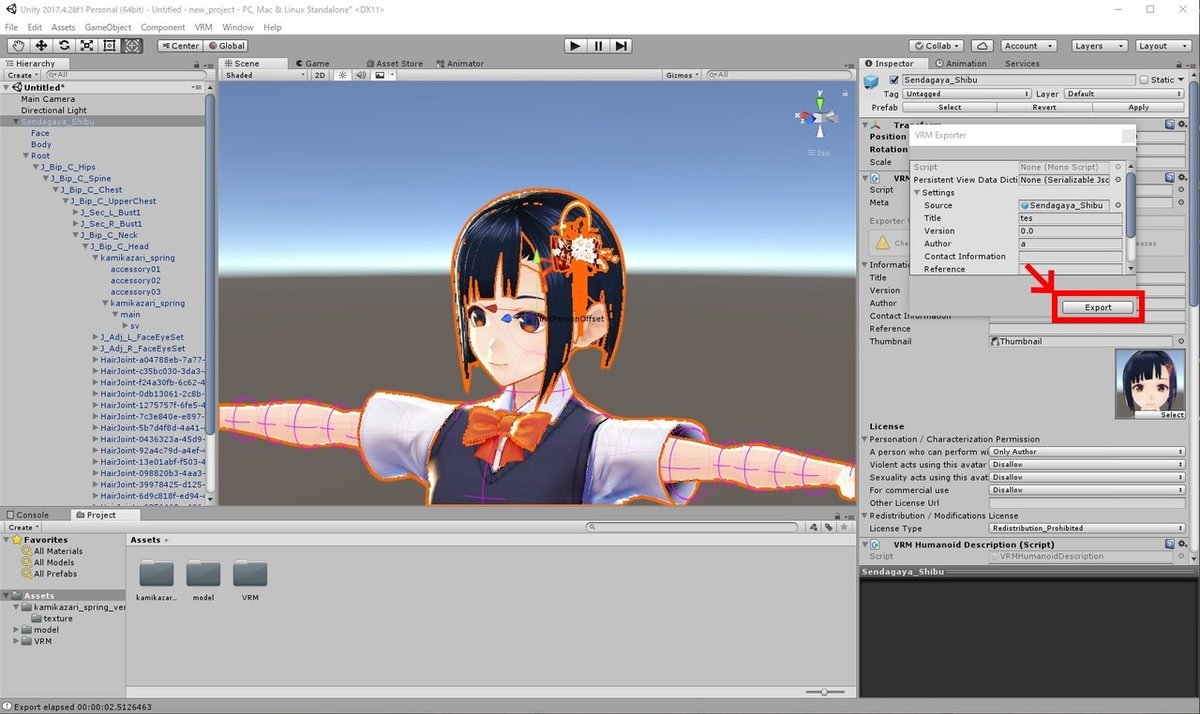Click the Search by Type icon in Project
Viewport: 1200px width, 714px height.
click(815, 527)
